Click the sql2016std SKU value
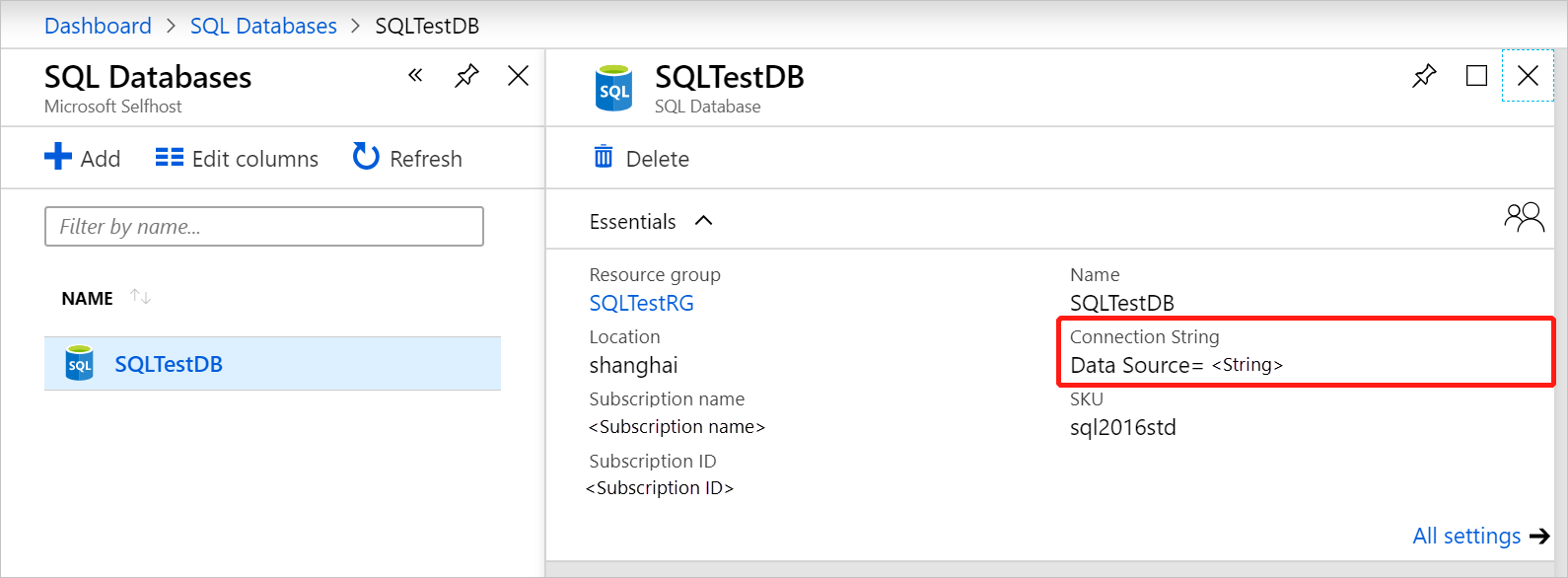This screenshot has width=1568, height=578. [x=1123, y=428]
